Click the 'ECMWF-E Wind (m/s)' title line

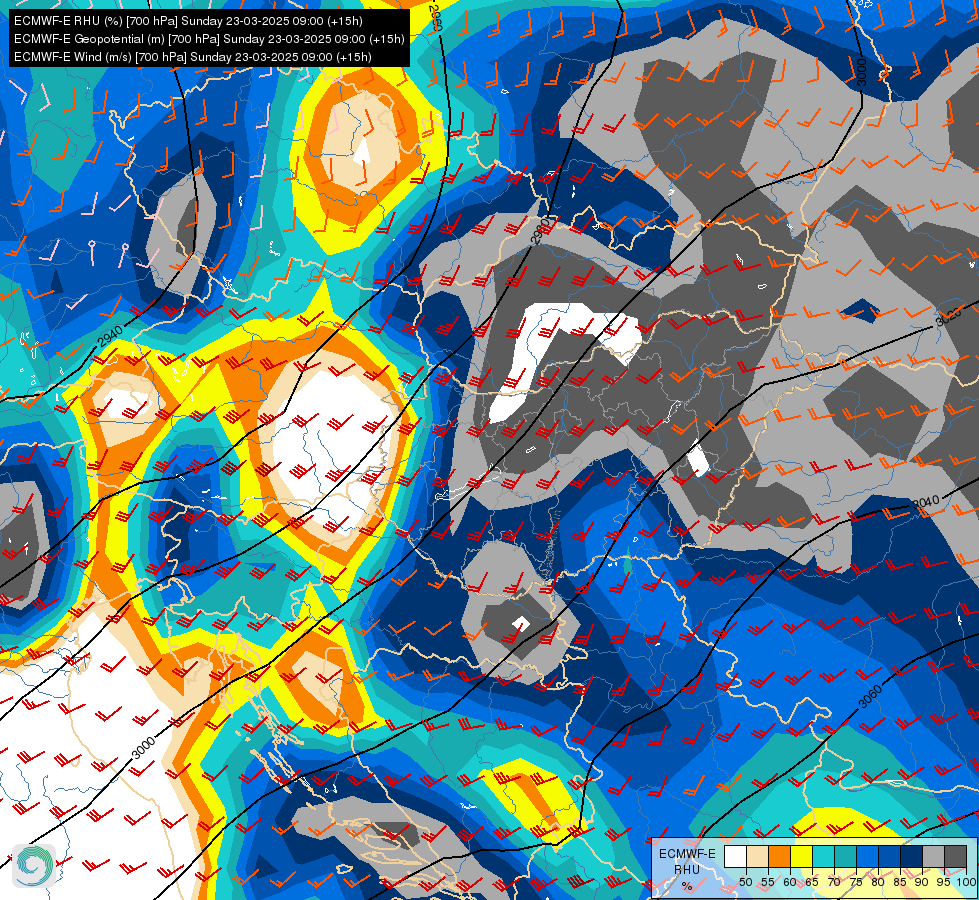coord(193,57)
